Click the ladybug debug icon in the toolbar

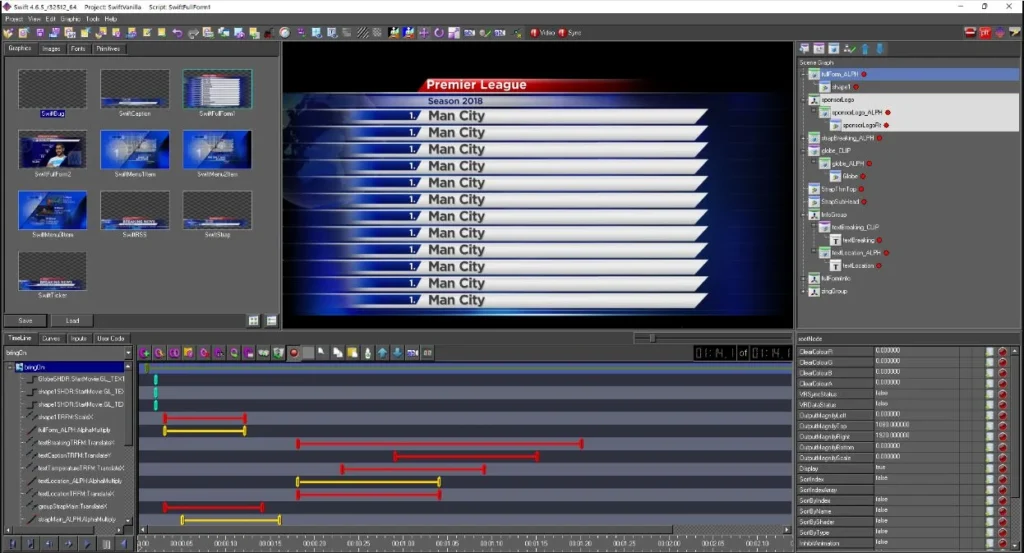click(269, 33)
